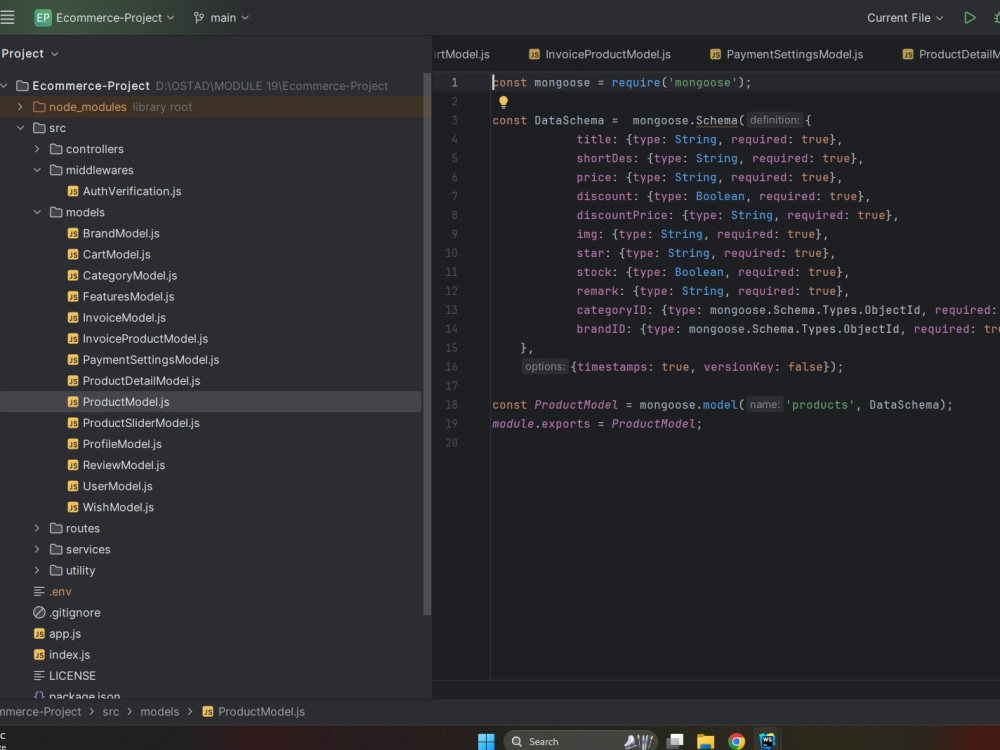Collapse the models folder
1000x750 pixels.
tap(37, 212)
